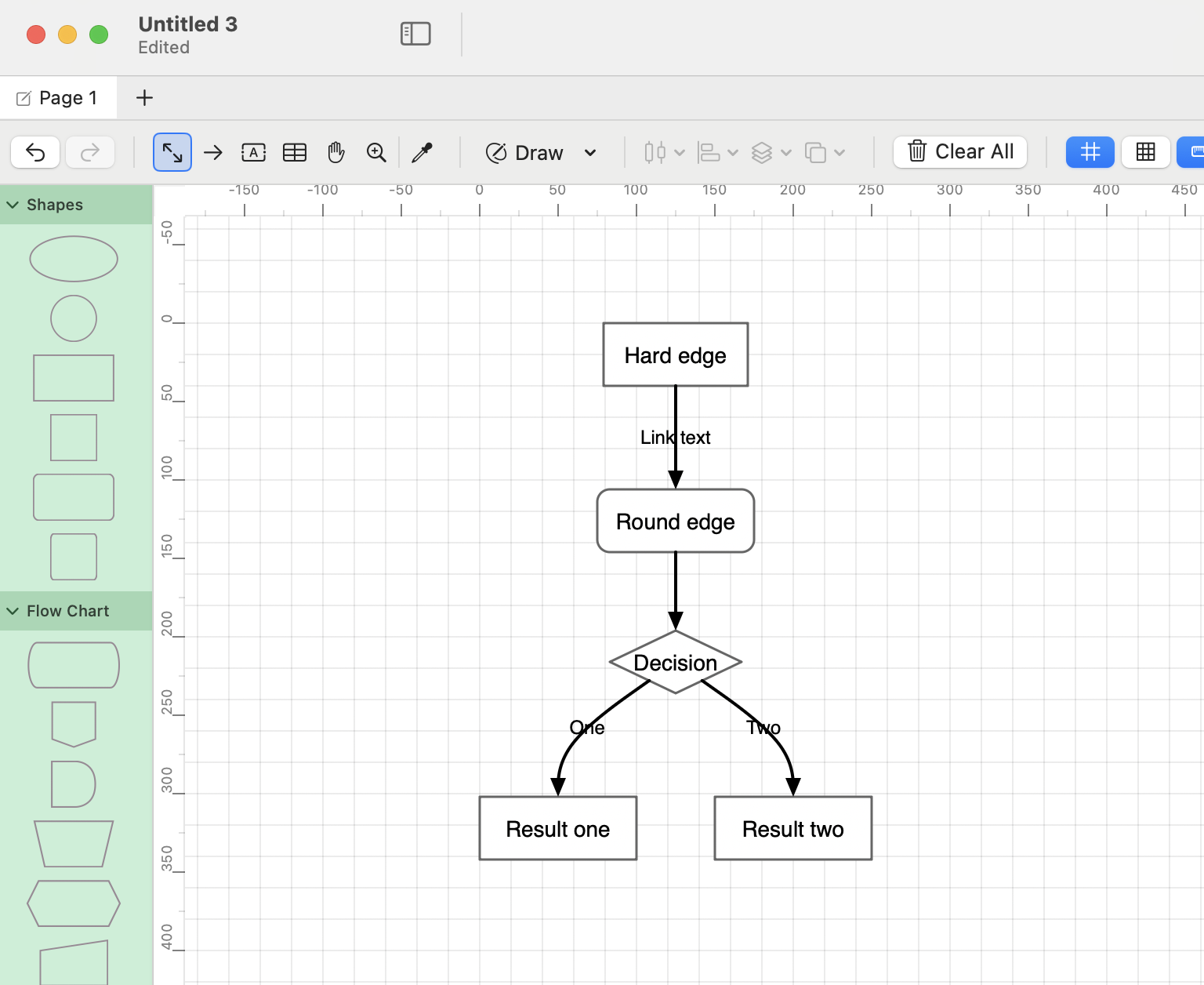Activate the hand pan tool
Viewport: 1204px width, 985px height.
point(336,152)
